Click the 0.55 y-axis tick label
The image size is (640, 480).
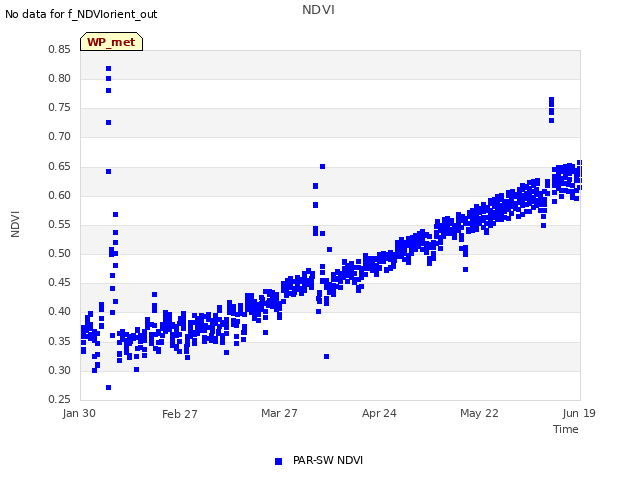[x=59, y=224]
